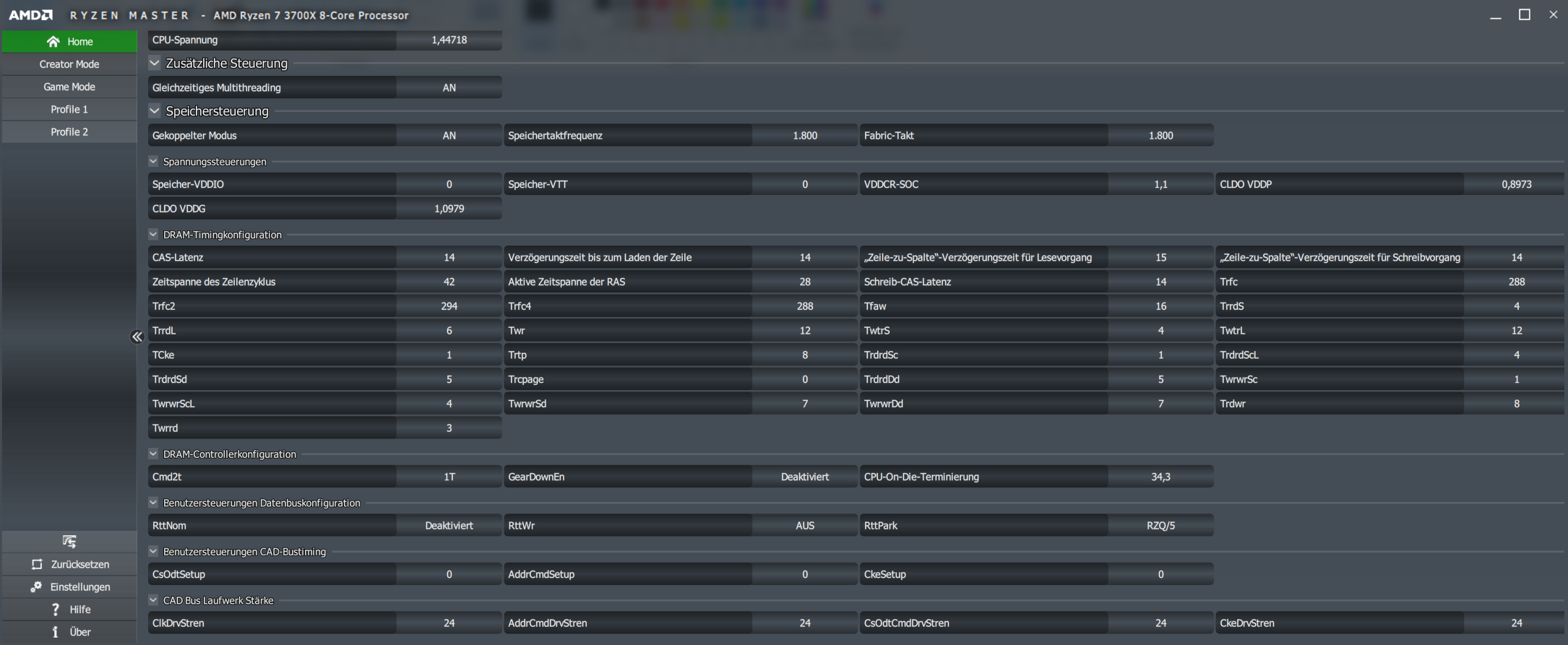Collapse the Zusätzliche Steuerung section
Screen dimensions: 1568x645
point(155,63)
